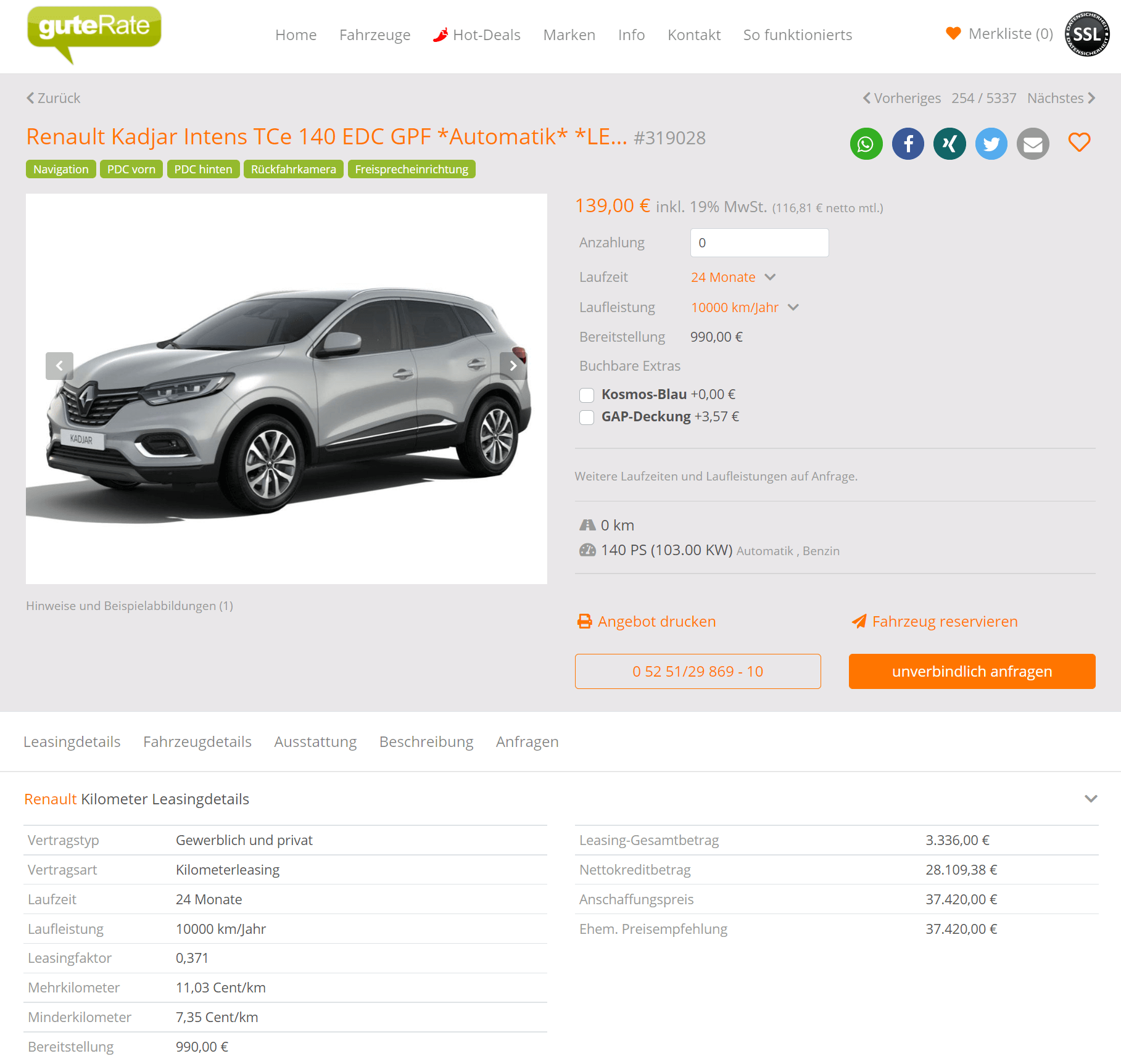Open the Kontakt page
The width and height of the screenshot is (1121, 1064).
point(694,35)
